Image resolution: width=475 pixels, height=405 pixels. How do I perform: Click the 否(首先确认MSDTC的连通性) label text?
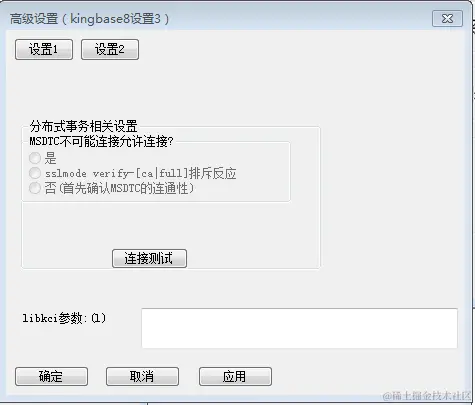pyautogui.click(x=119, y=188)
